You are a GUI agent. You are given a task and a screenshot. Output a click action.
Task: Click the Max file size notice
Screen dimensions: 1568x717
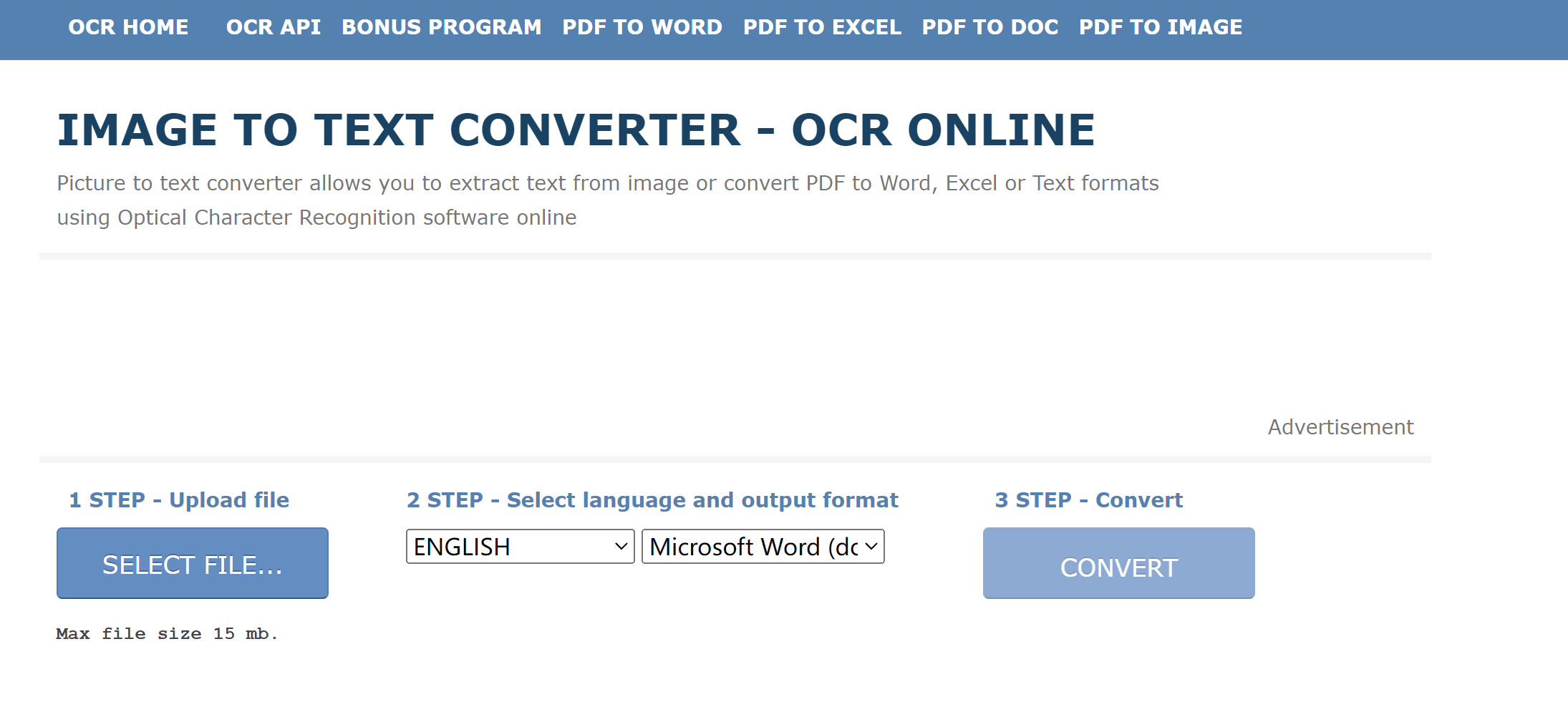[x=167, y=633]
